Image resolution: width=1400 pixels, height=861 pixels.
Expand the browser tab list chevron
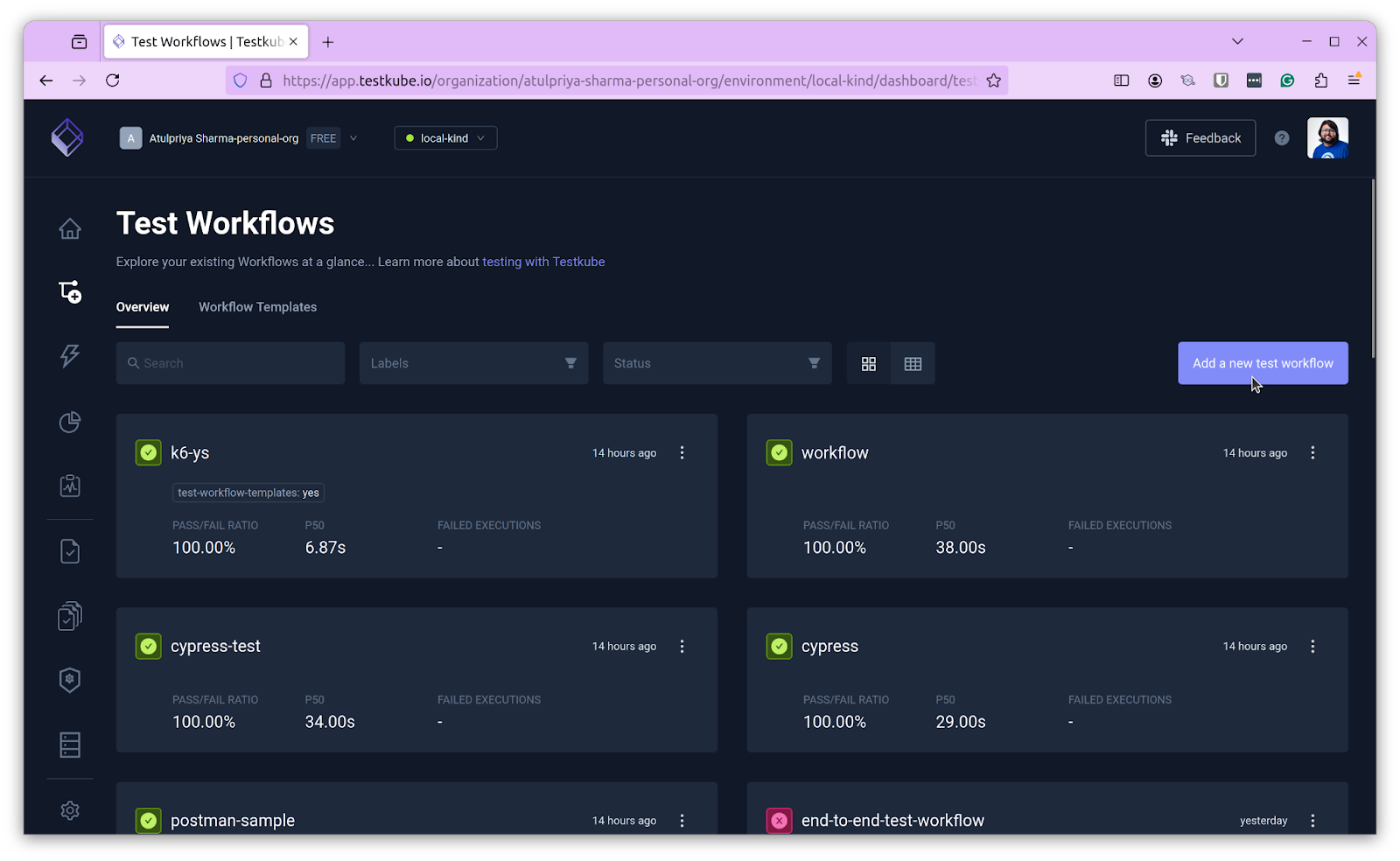(1237, 41)
